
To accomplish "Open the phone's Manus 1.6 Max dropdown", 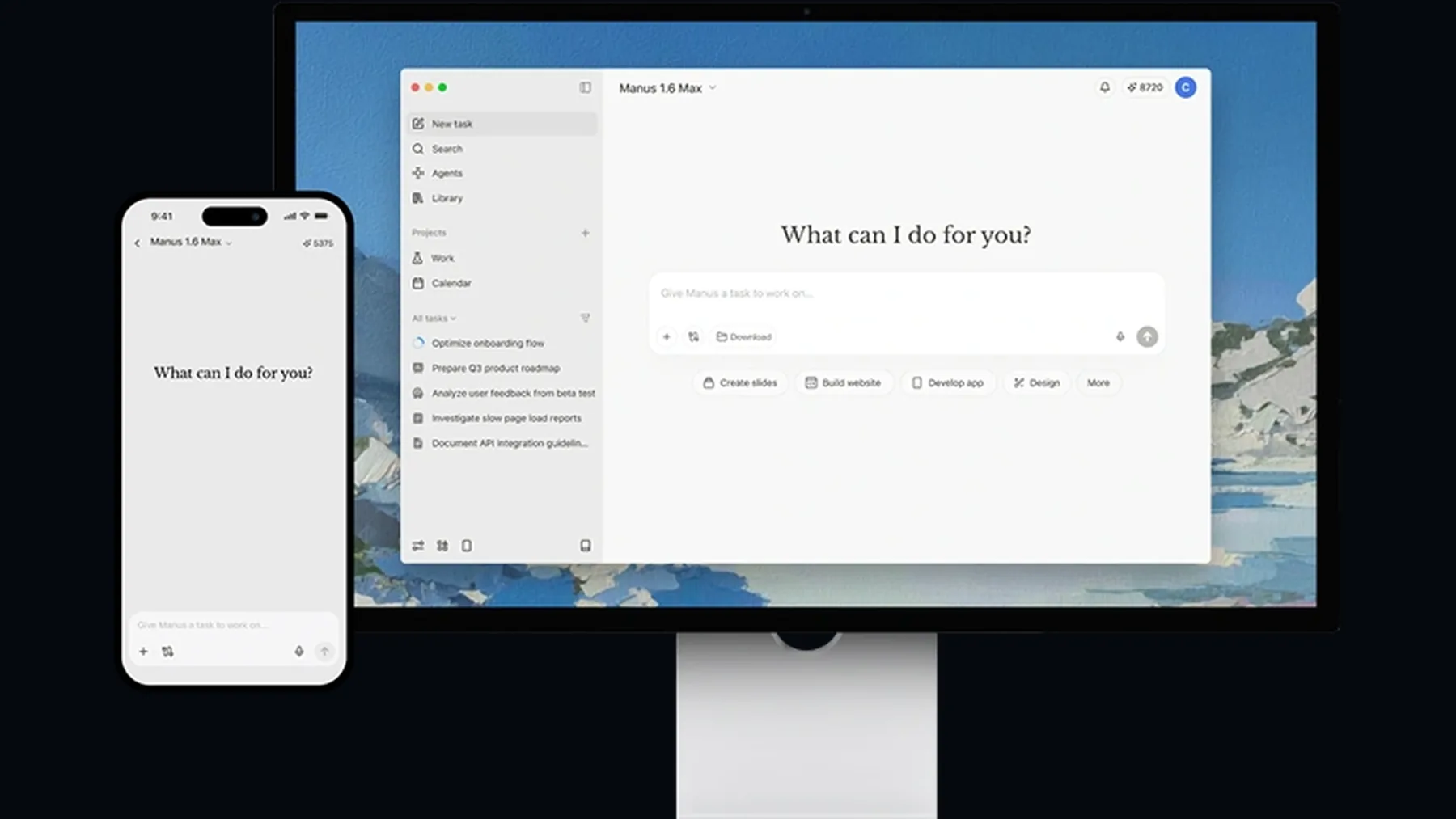I will click(191, 242).
